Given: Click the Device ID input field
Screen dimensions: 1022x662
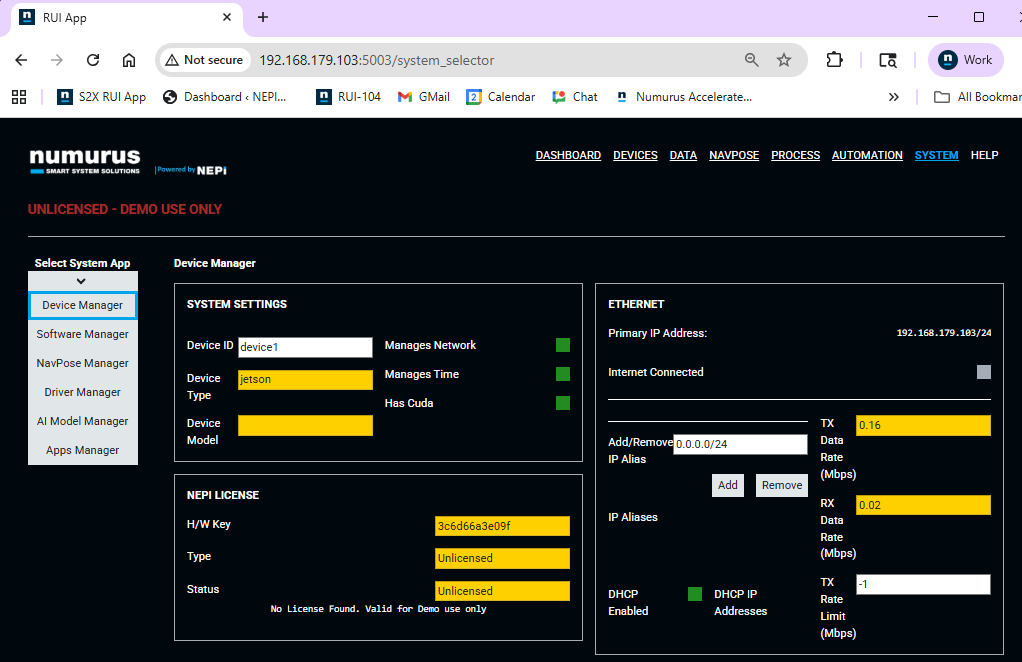Looking at the screenshot, I should point(305,347).
